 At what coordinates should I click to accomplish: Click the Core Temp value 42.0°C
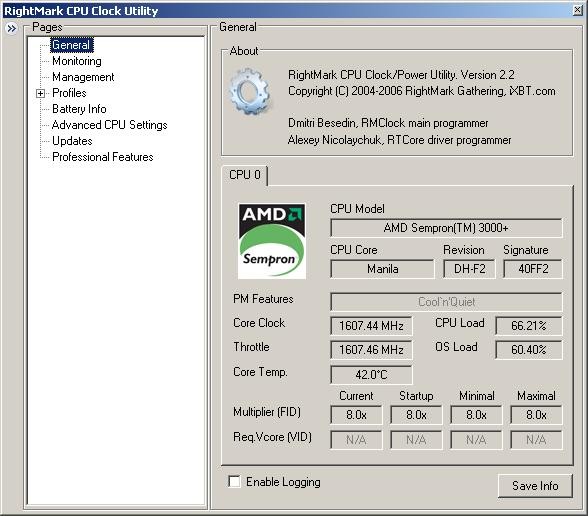click(371, 375)
